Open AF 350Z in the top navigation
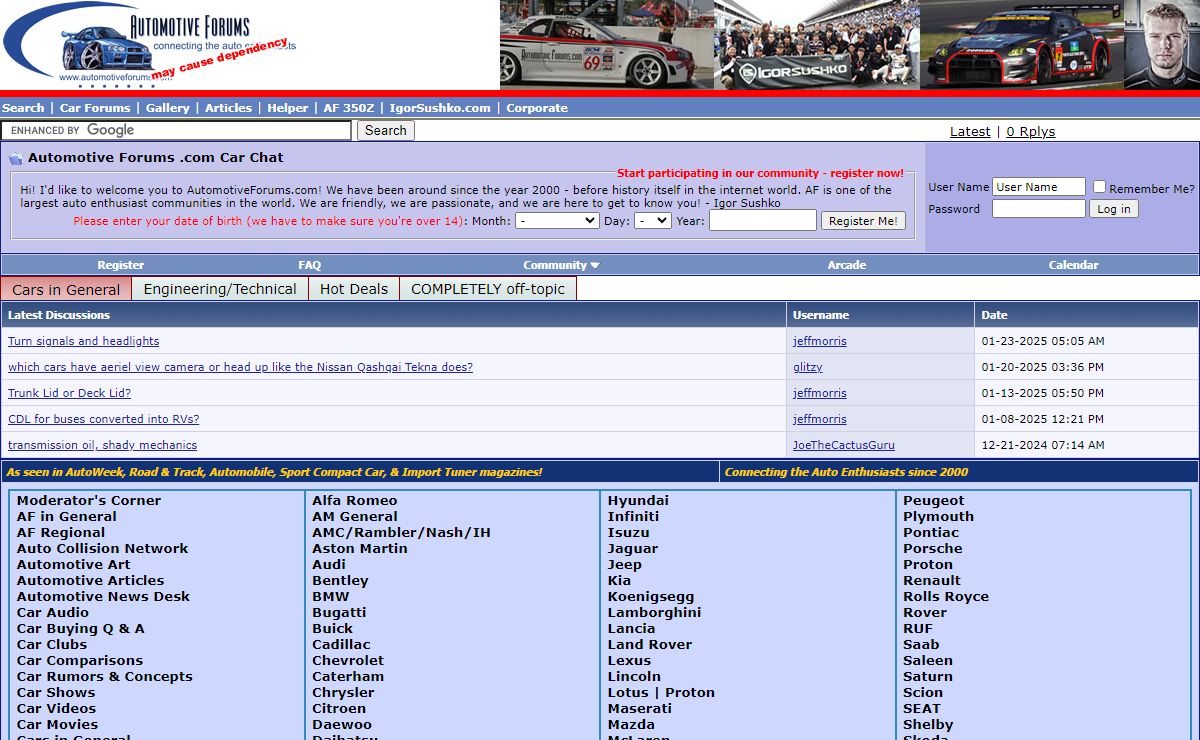1200x740 pixels. point(348,108)
